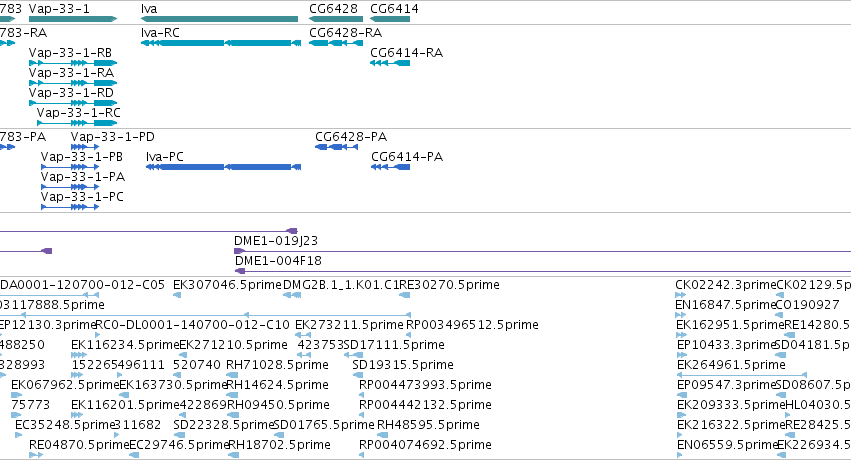Select EST EK162951.5prime
The image size is (851, 460).
(731, 325)
